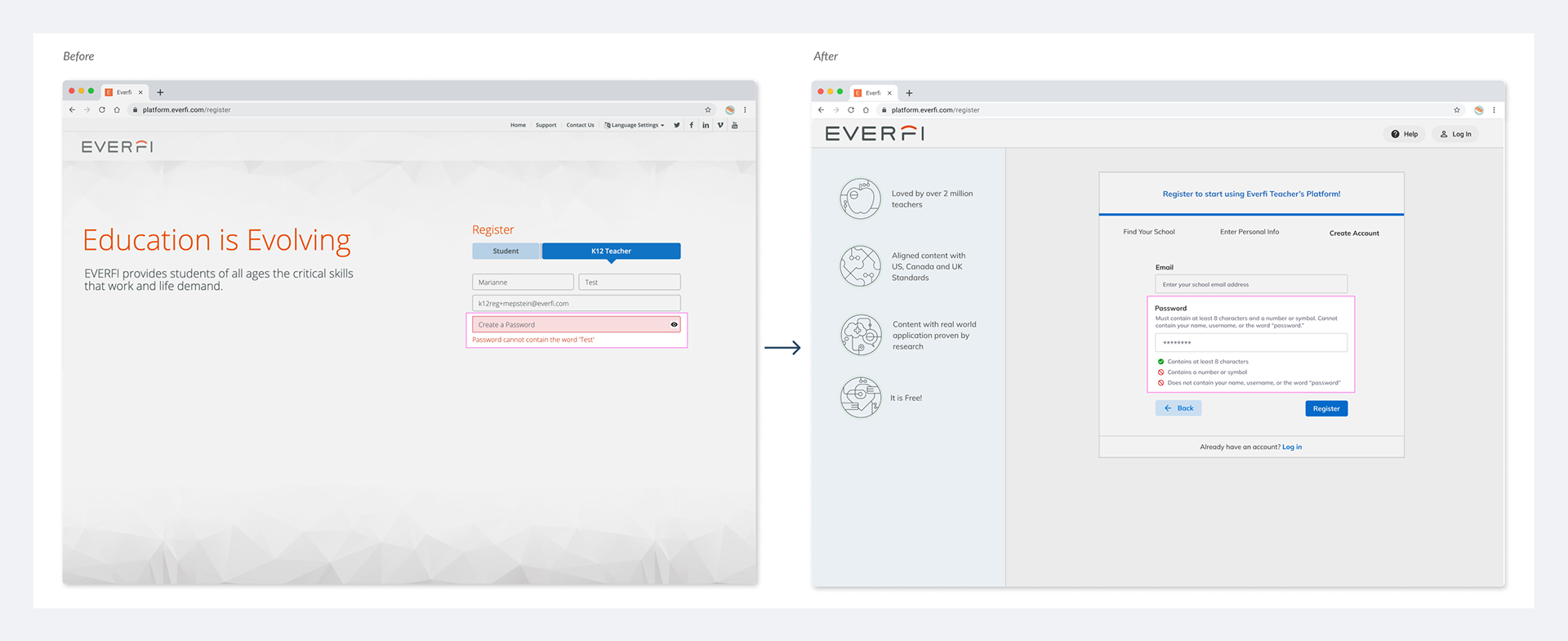The width and height of the screenshot is (1568, 641).
Task: Select the Everfi browser tab in the After window
Action: [x=874, y=93]
